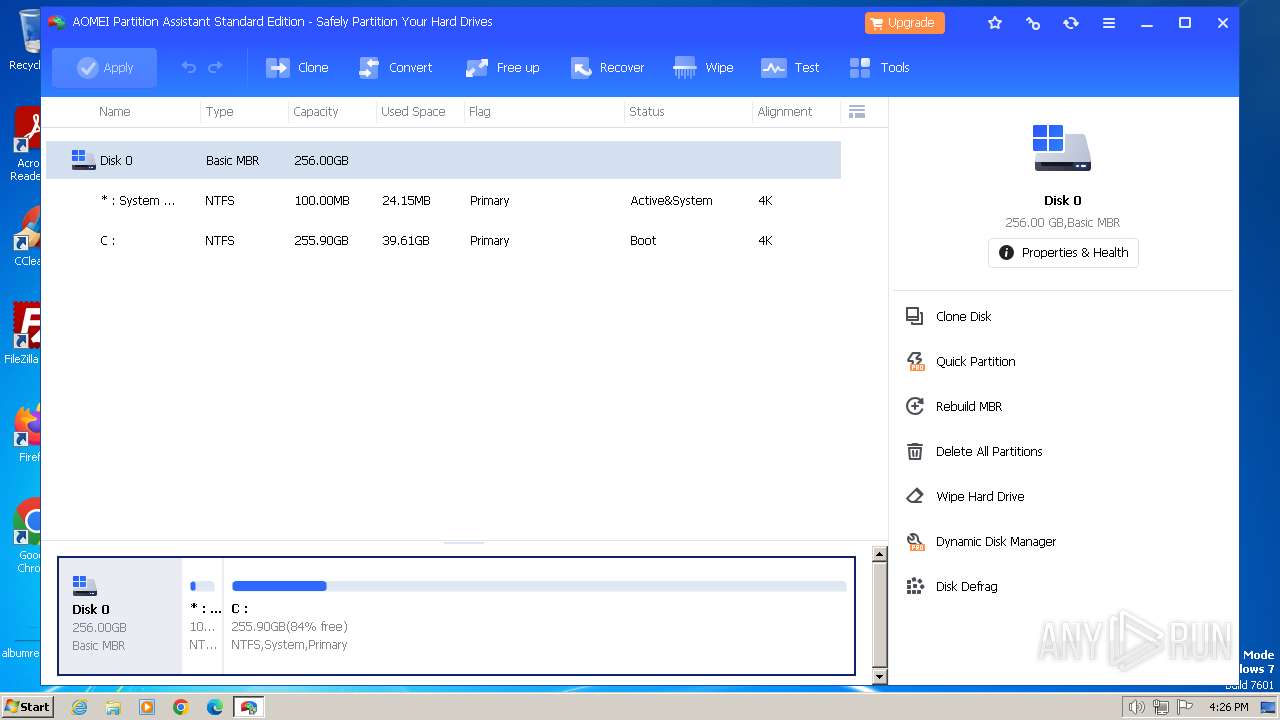Open the Tools menu

tap(879, 67)
